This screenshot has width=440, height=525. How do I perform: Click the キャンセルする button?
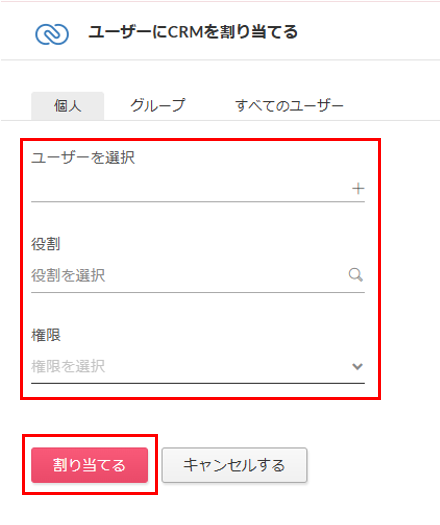234,465
